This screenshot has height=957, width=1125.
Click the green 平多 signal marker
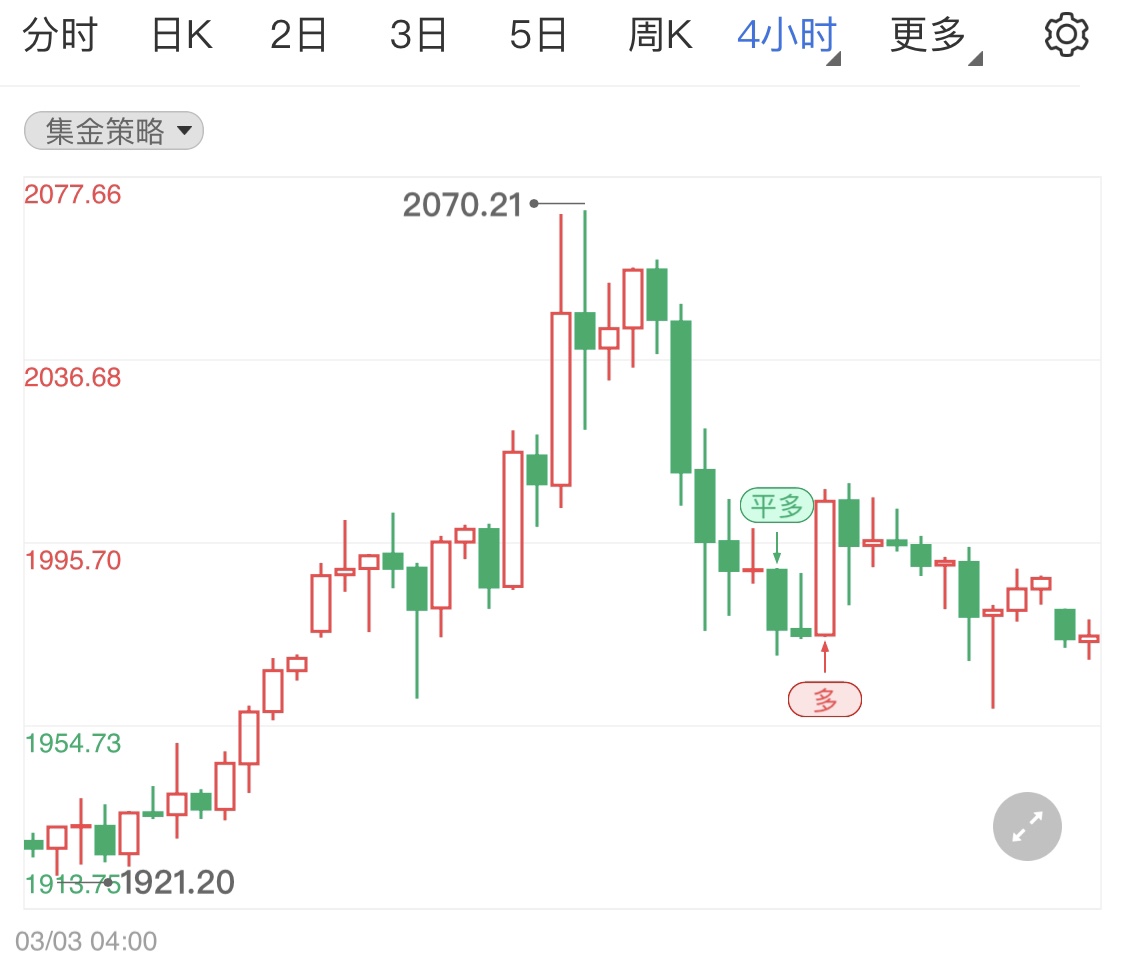[777, 506]
